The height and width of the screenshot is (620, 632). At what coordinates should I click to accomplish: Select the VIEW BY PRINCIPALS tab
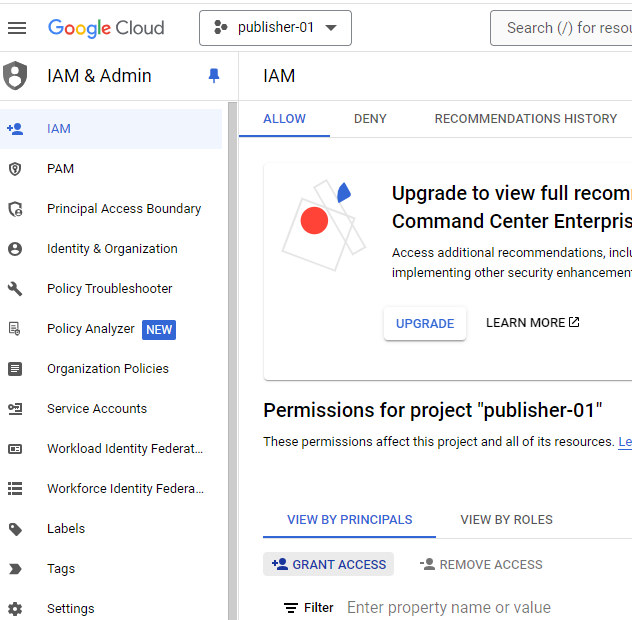pyautogui.click(x=349, y=520)
